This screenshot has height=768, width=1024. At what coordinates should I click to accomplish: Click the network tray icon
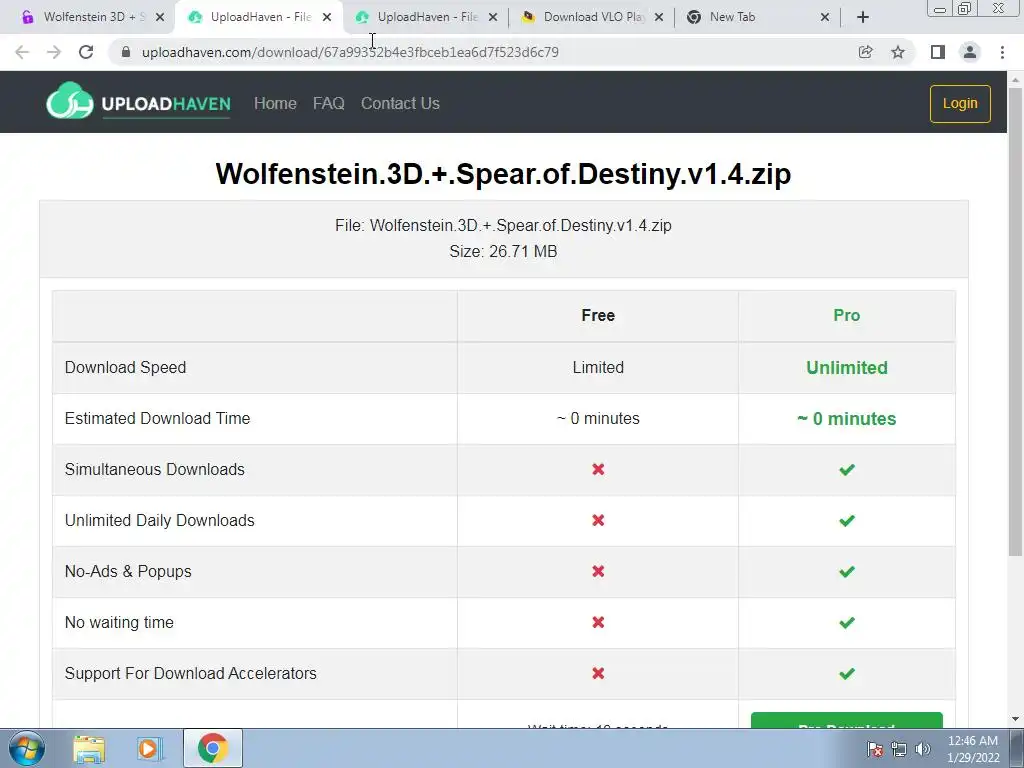[x=899, y=749]
